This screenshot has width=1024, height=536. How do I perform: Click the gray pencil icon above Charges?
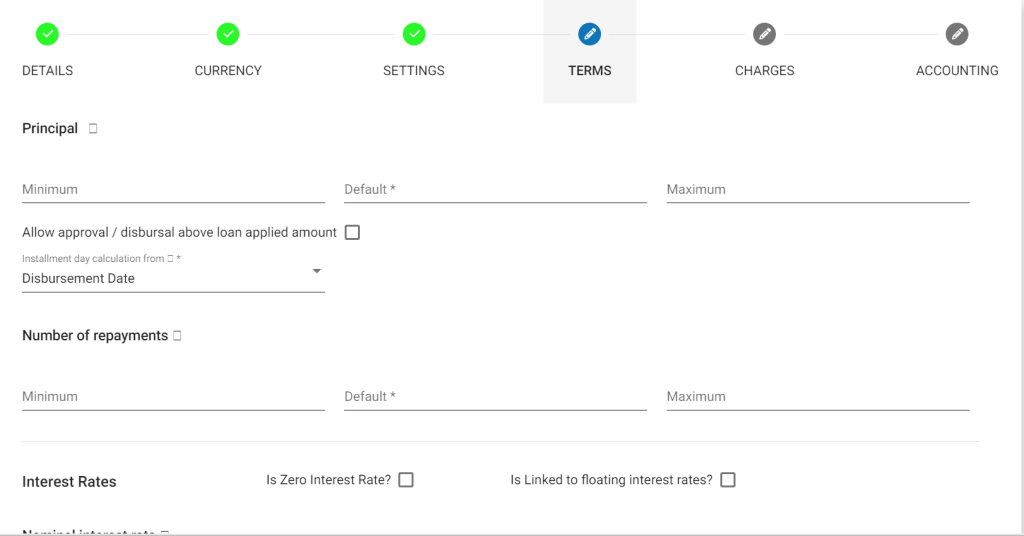pos(764,34)
